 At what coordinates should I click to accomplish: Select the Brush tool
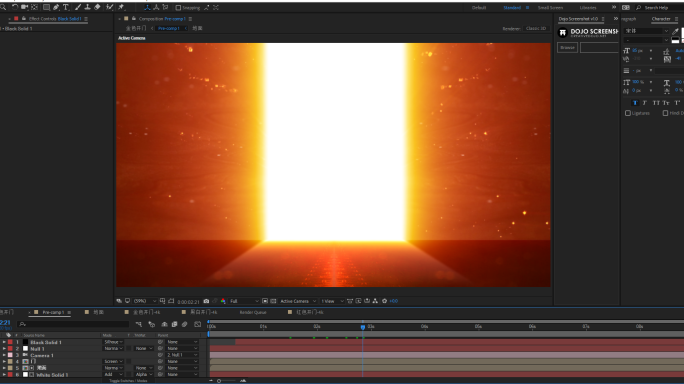78,7
